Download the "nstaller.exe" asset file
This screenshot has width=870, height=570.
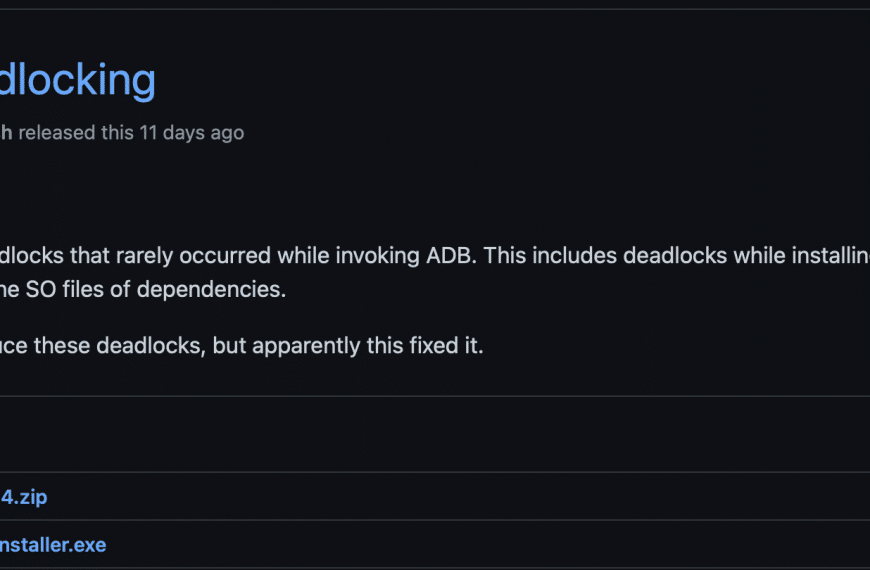(x=53, y=545)
